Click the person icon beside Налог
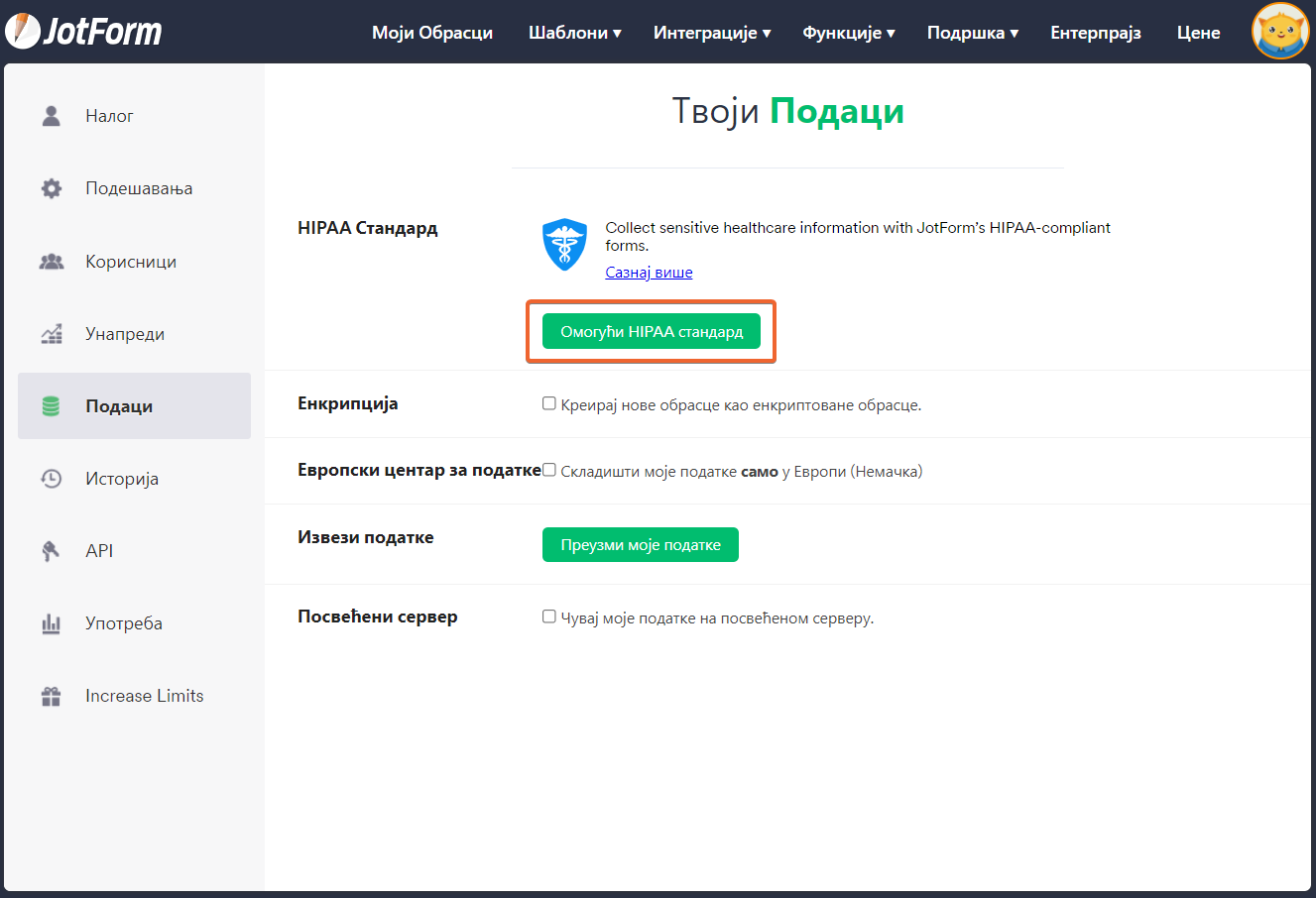The height and width of the screenshot is (898, 1316). (52, 116)
